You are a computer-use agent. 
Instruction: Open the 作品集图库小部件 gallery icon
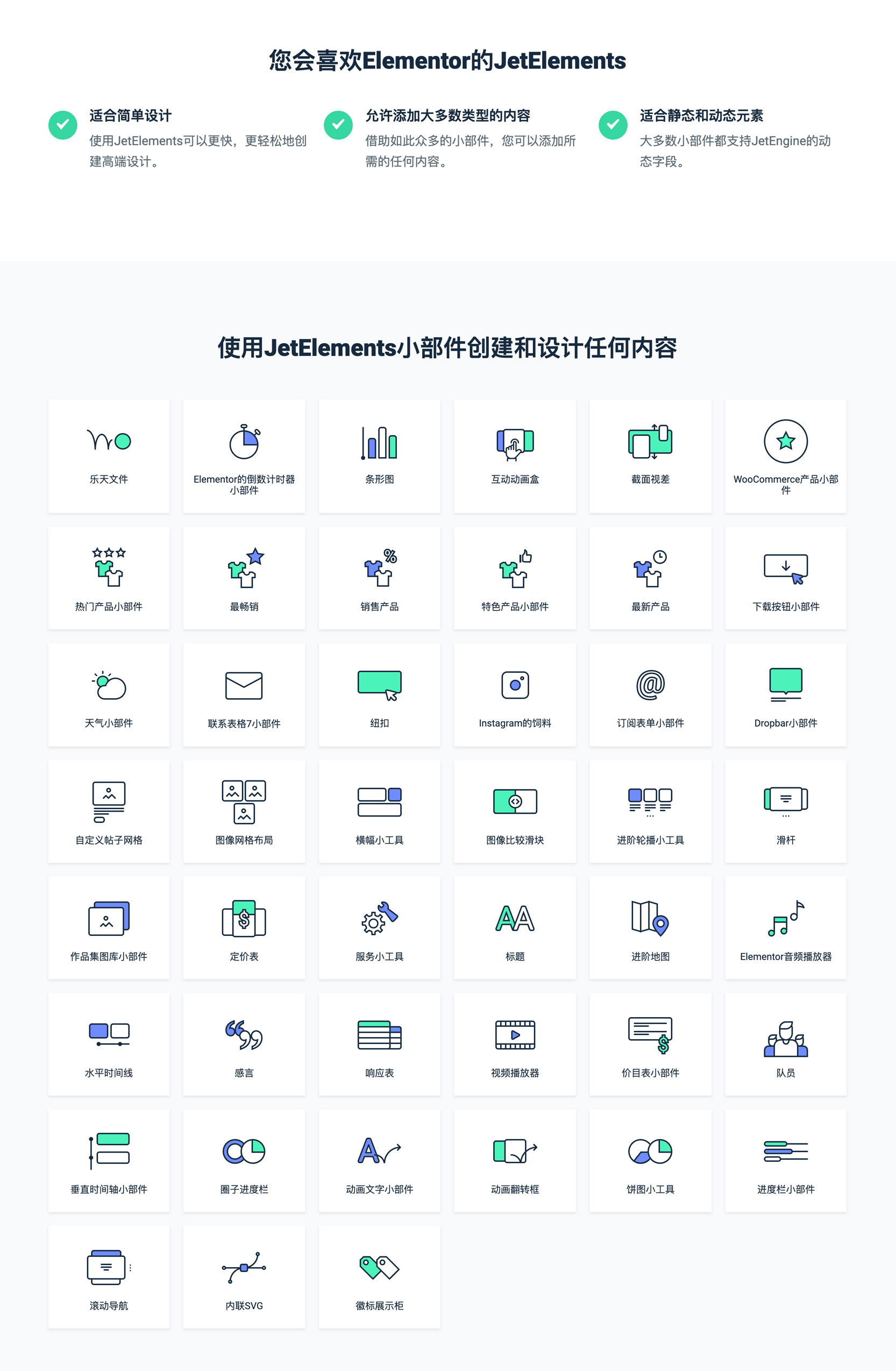coord(109,918)
